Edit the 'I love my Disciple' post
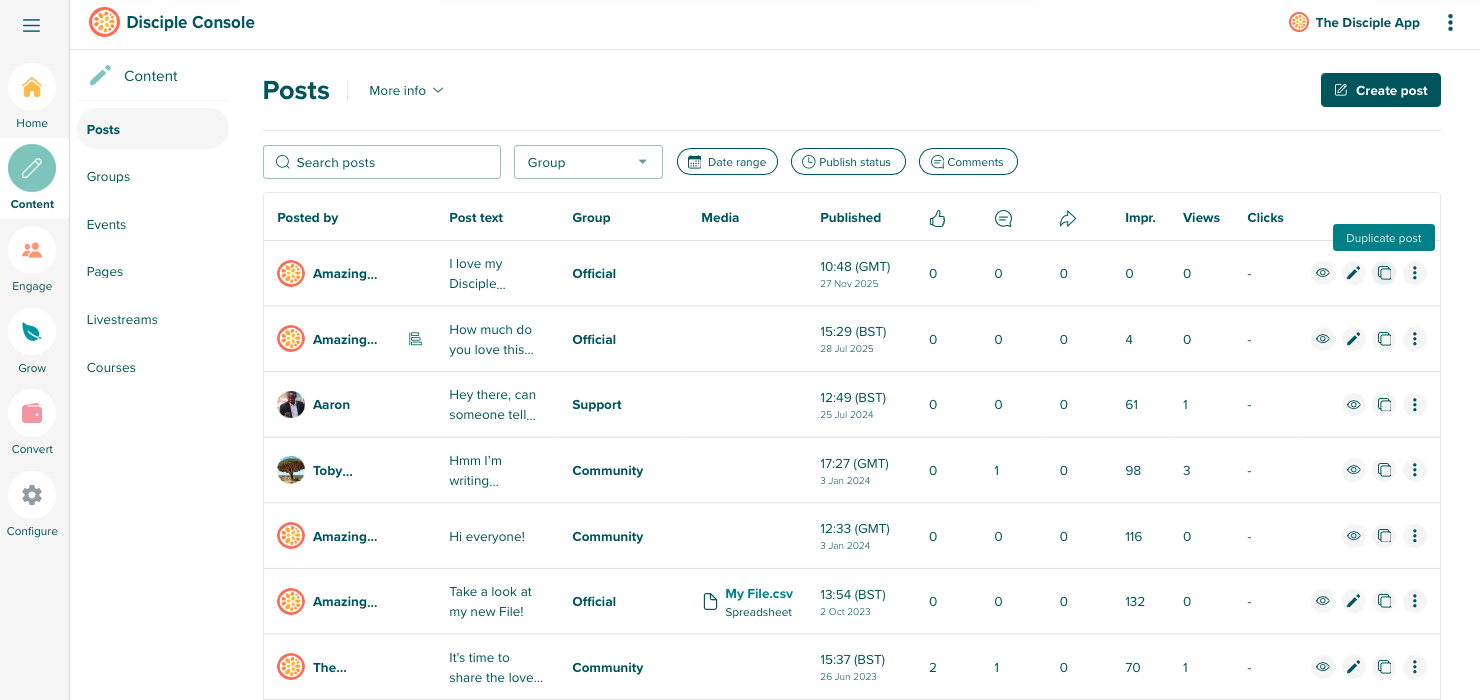The height and width of the screenshot is (700, 1480). click(1353, 273)
